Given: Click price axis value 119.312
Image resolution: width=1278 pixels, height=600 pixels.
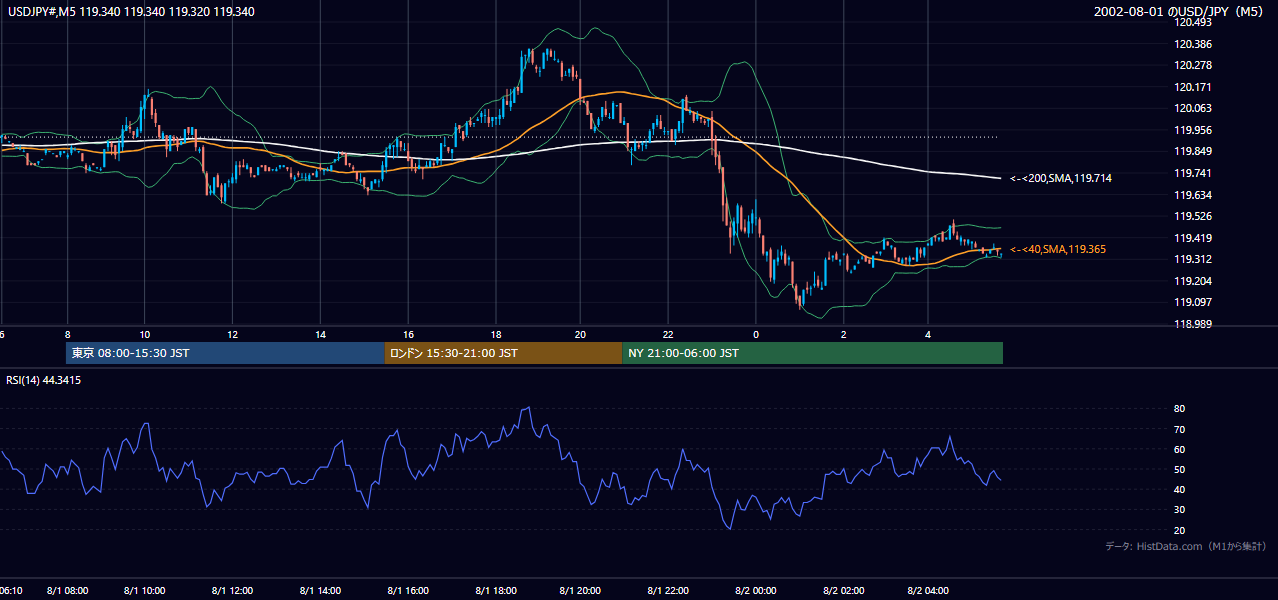Looking at the screenshot, I should pos(1195,259).
